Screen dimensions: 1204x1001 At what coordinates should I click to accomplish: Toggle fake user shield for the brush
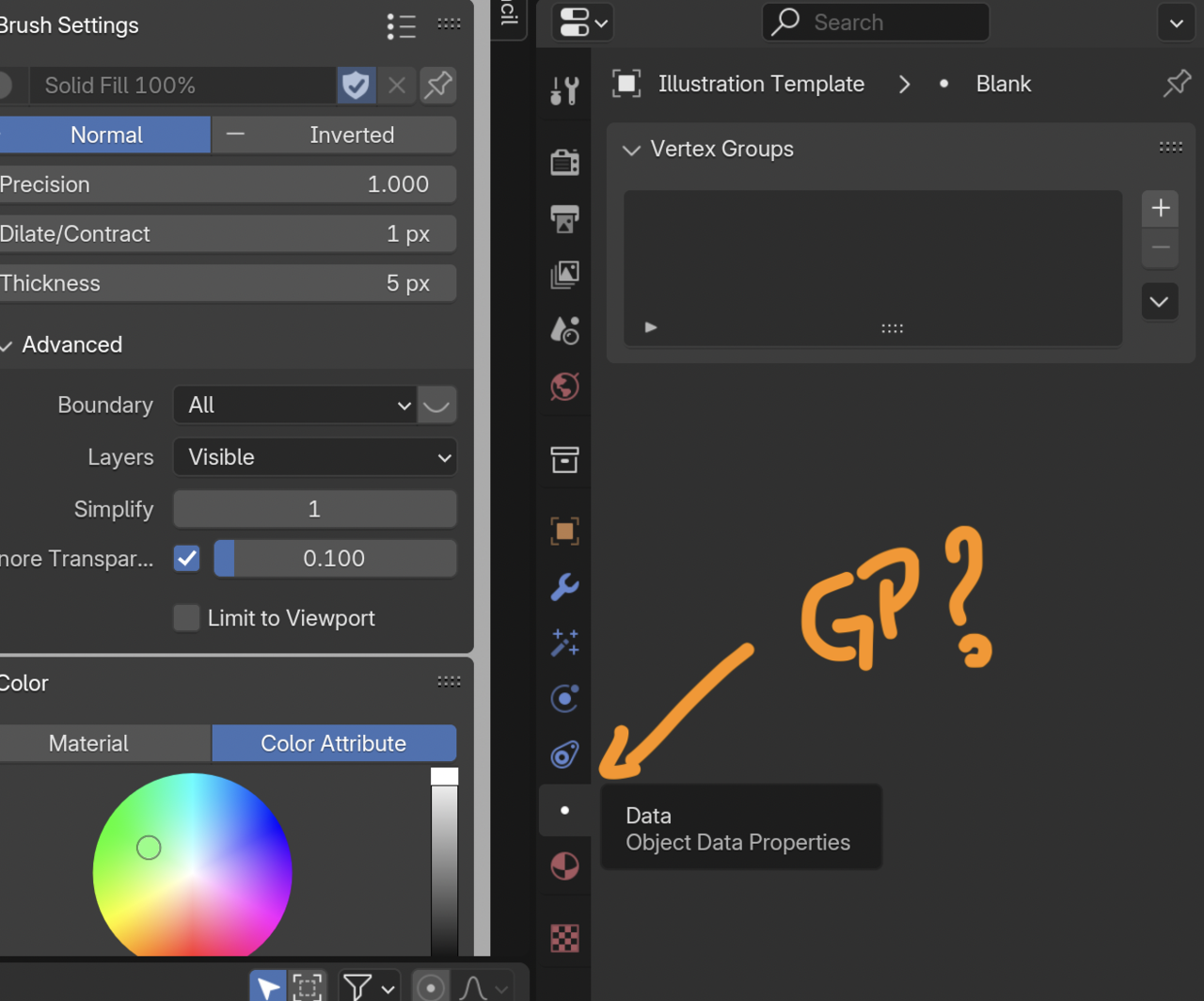tap(356, 86)
